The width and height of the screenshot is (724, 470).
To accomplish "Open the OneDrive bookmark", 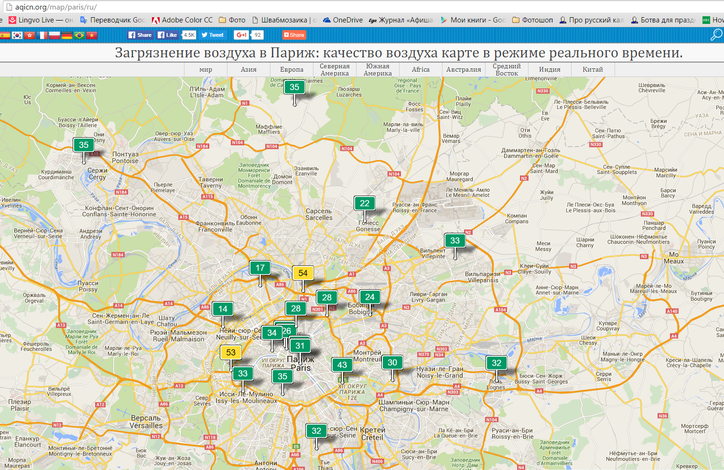I will tap(343, 20).
